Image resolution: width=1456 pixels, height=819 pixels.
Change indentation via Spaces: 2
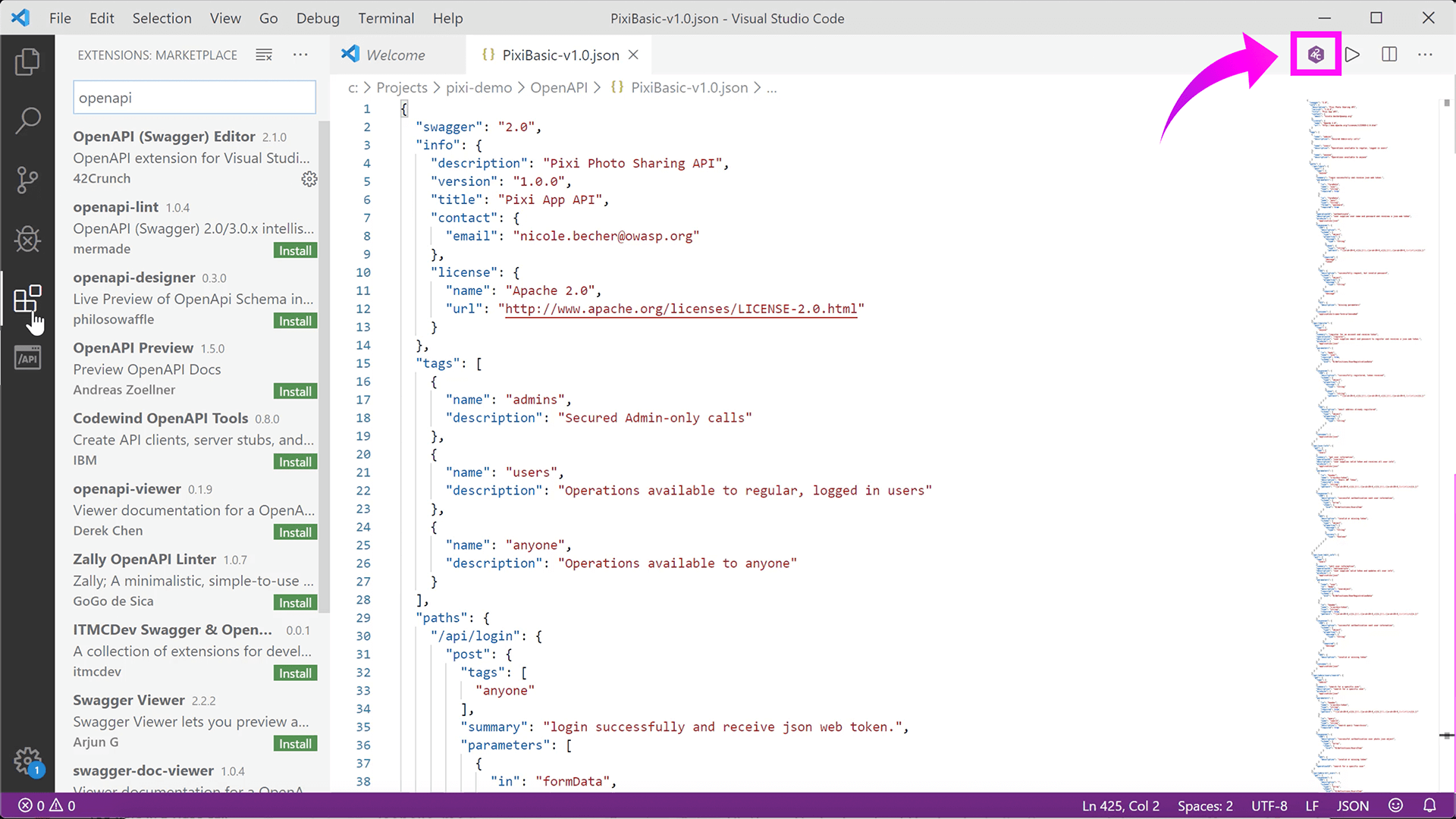1205,805
